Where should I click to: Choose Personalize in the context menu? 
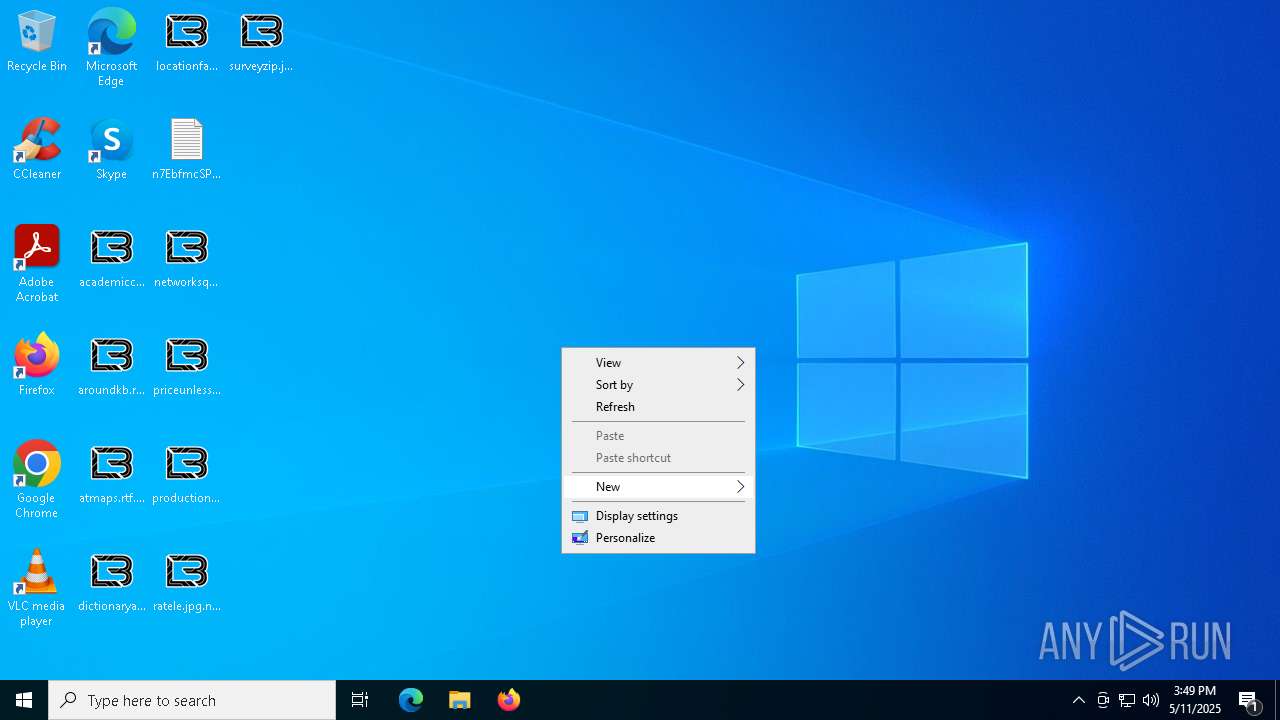pyautogui.click(x=658, y=538)
